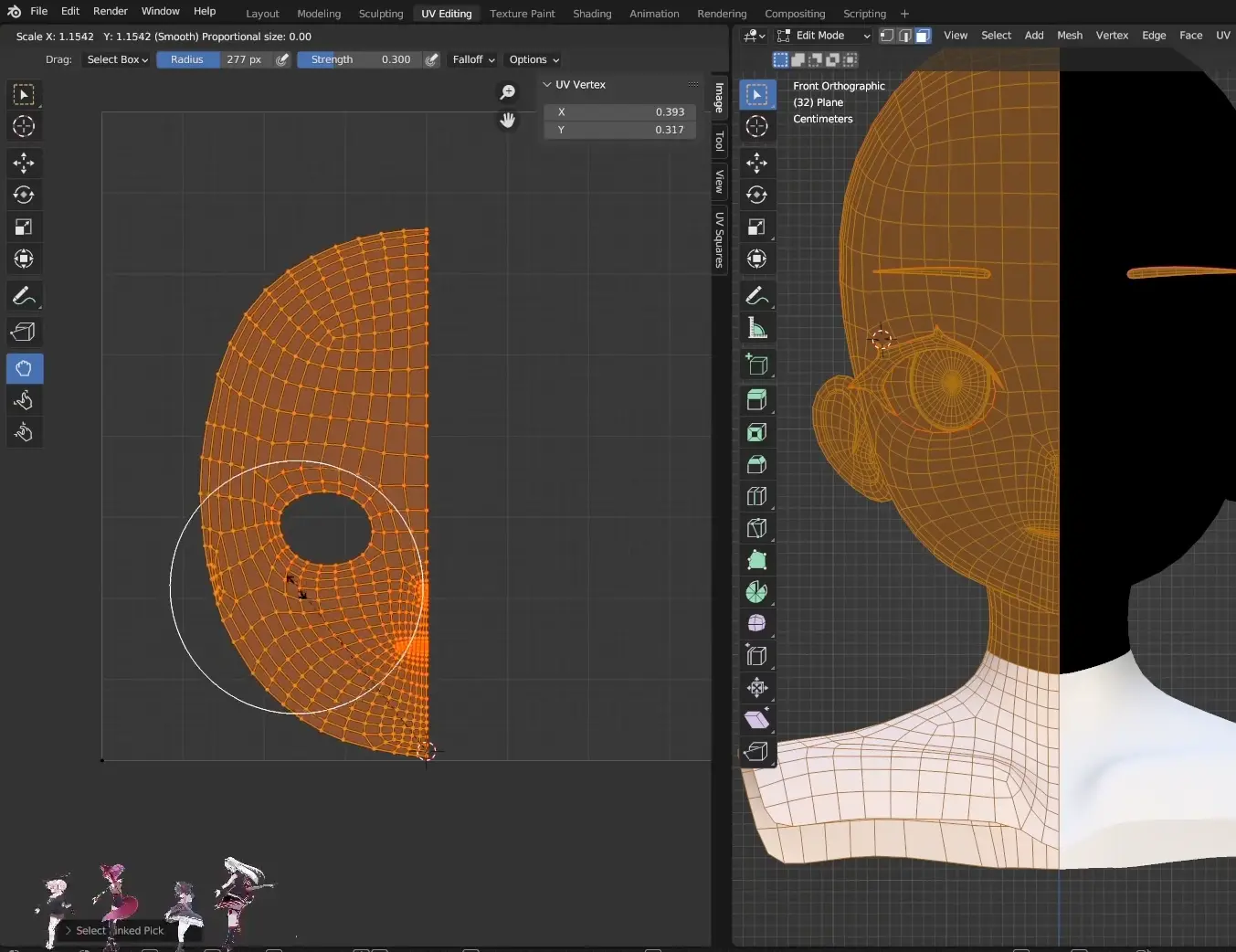Open the Edit Mode dropdown
The height and width of the screenshot is (952, 1236).
click(824, 36)
